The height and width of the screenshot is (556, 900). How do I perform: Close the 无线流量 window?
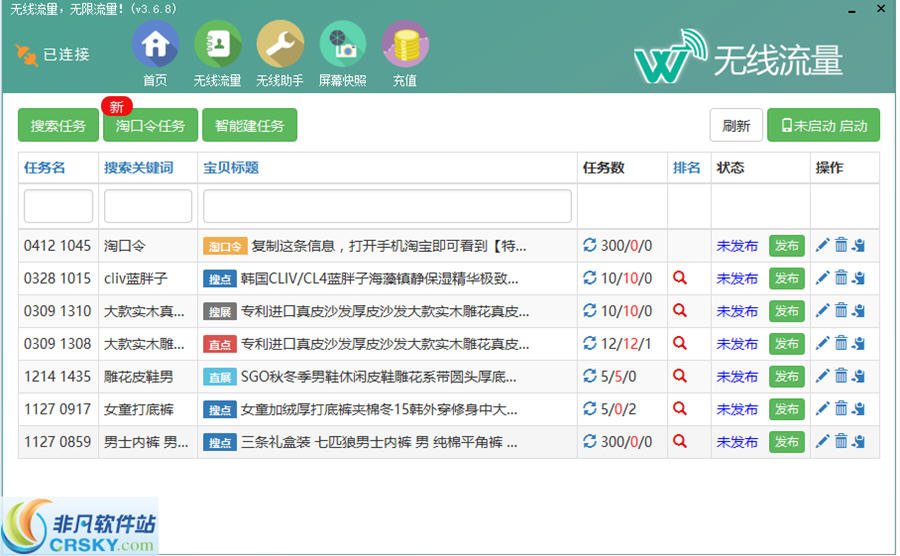coord(881,9)
